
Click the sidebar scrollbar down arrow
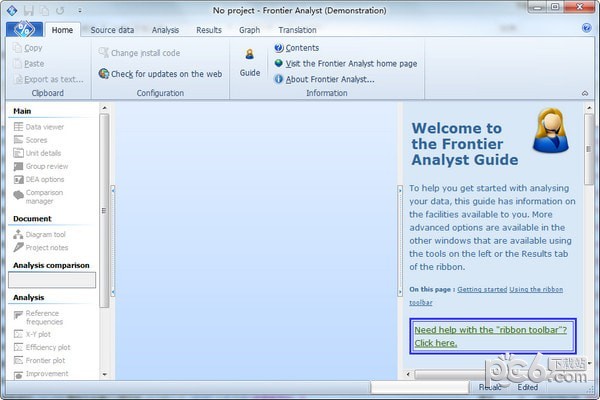click(104, 374)
